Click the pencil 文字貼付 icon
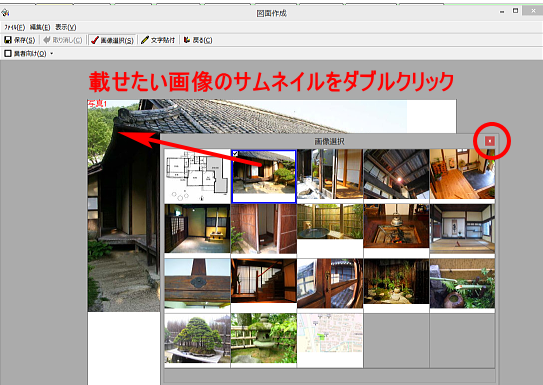This screenshot has height=385, width=543. coord(145,40)
